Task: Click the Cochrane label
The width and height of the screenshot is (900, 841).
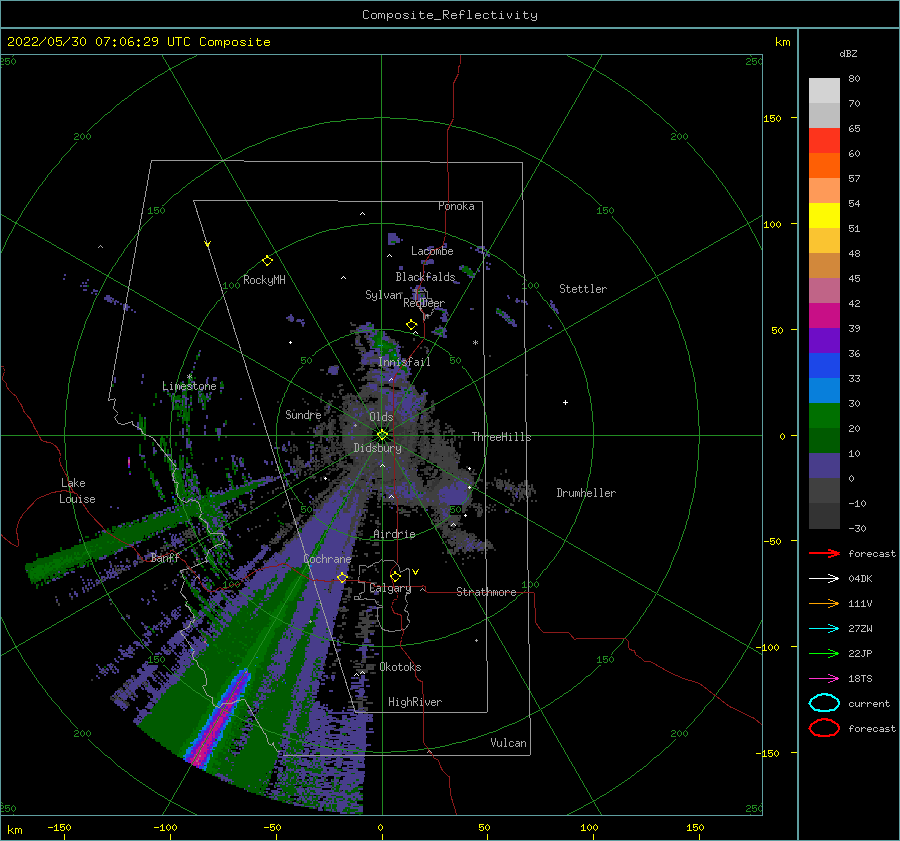Action: (327, 559)
